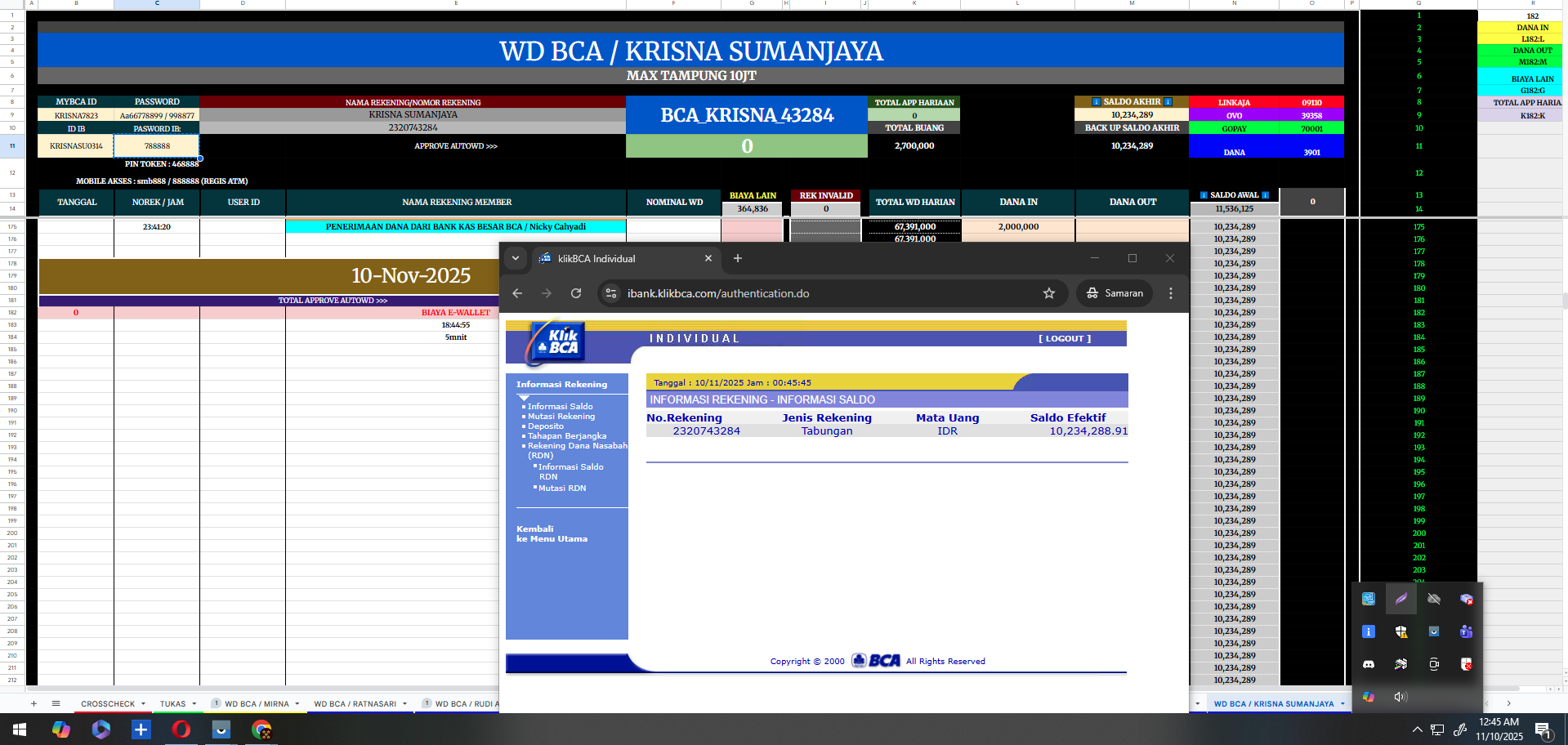
Task: Log out via LOGOUT link
Action: coord(1064,338)
